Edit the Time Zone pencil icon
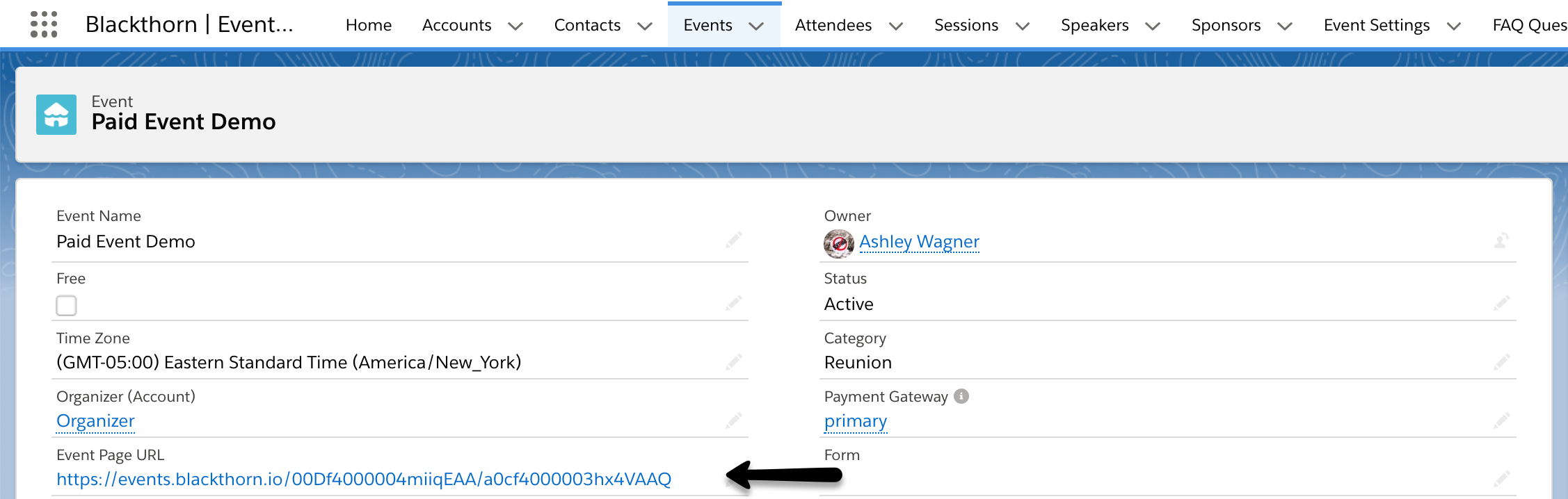 [734, 362]
